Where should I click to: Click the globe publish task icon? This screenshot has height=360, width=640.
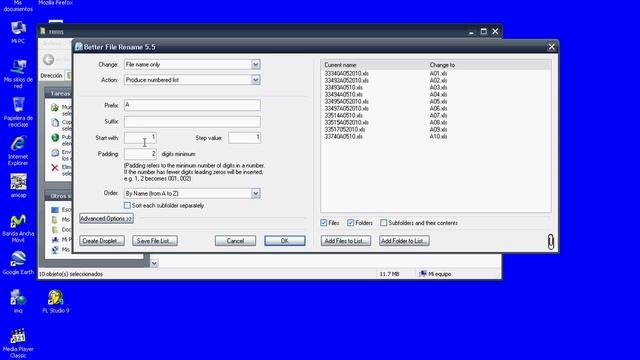[55, 138]
